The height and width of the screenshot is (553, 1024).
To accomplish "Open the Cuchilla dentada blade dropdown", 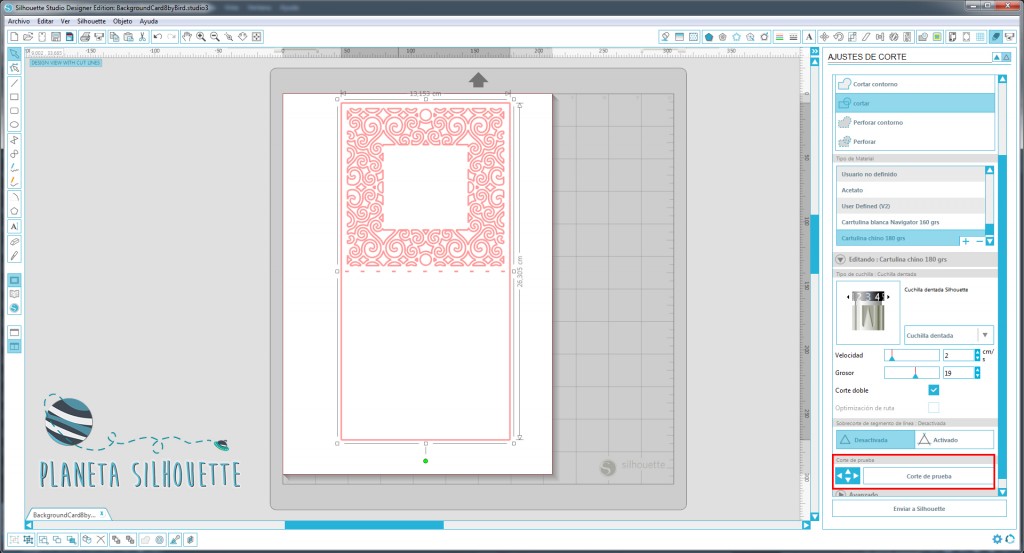I will 949,335.
